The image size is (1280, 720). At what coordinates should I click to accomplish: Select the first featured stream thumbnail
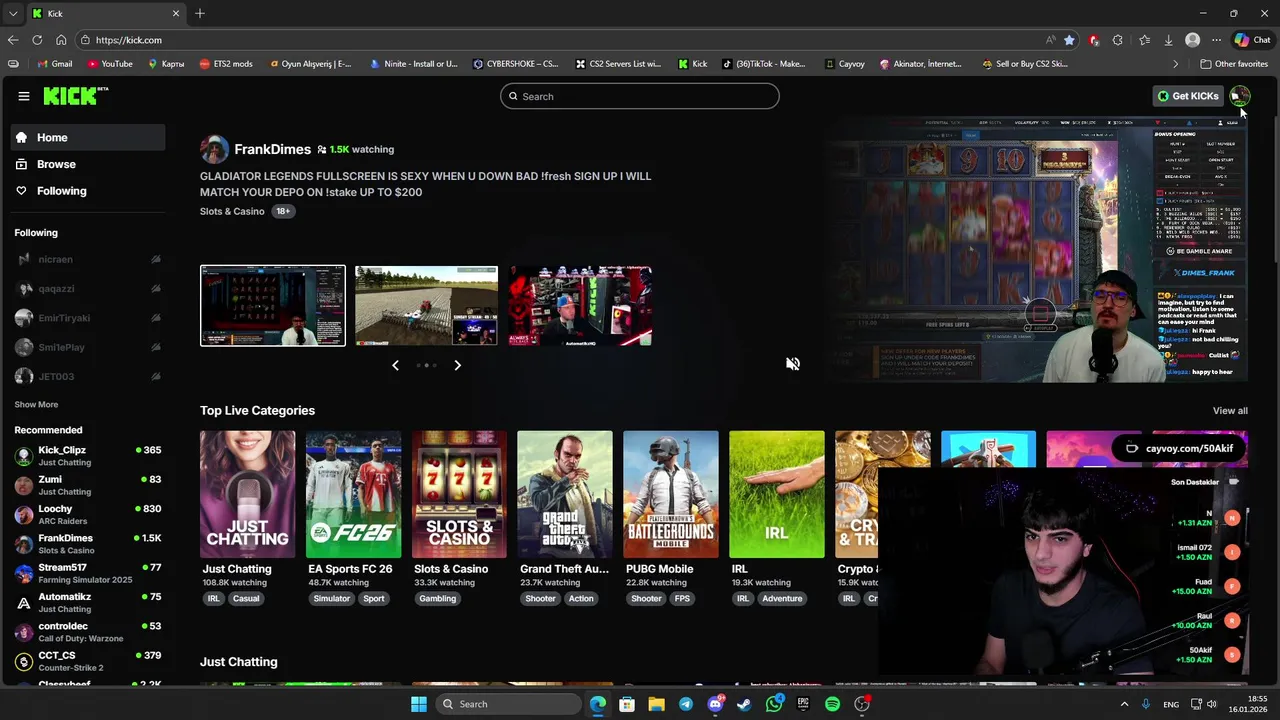(273, 305)
